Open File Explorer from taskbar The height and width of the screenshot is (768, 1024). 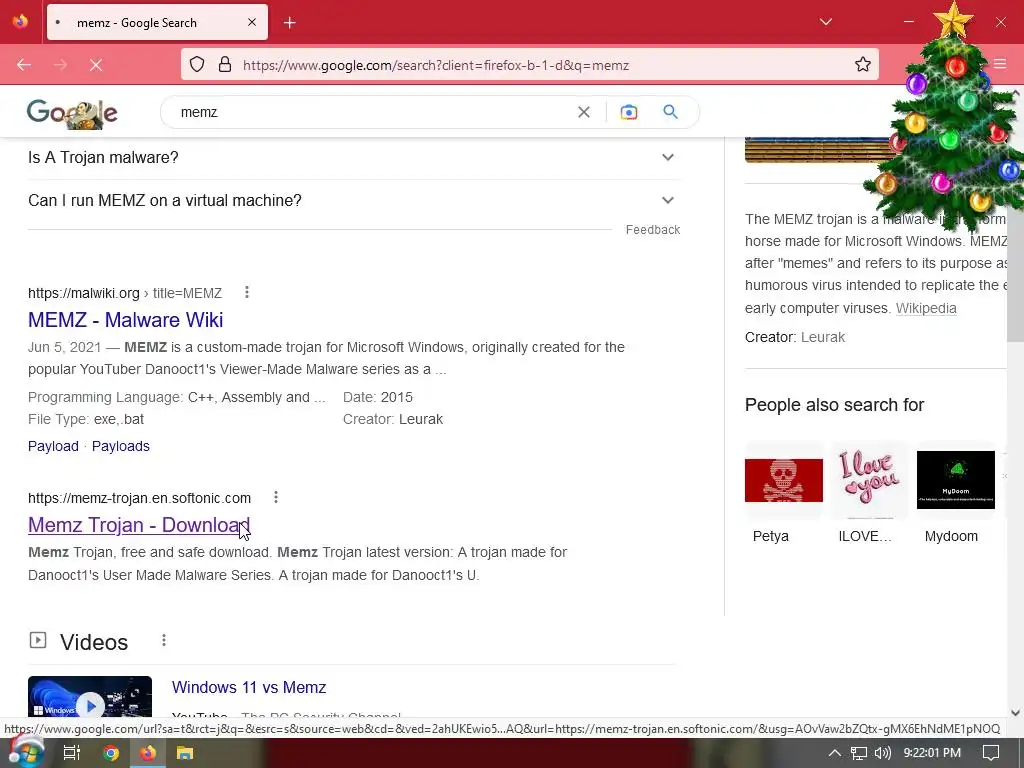coord(185,753)
